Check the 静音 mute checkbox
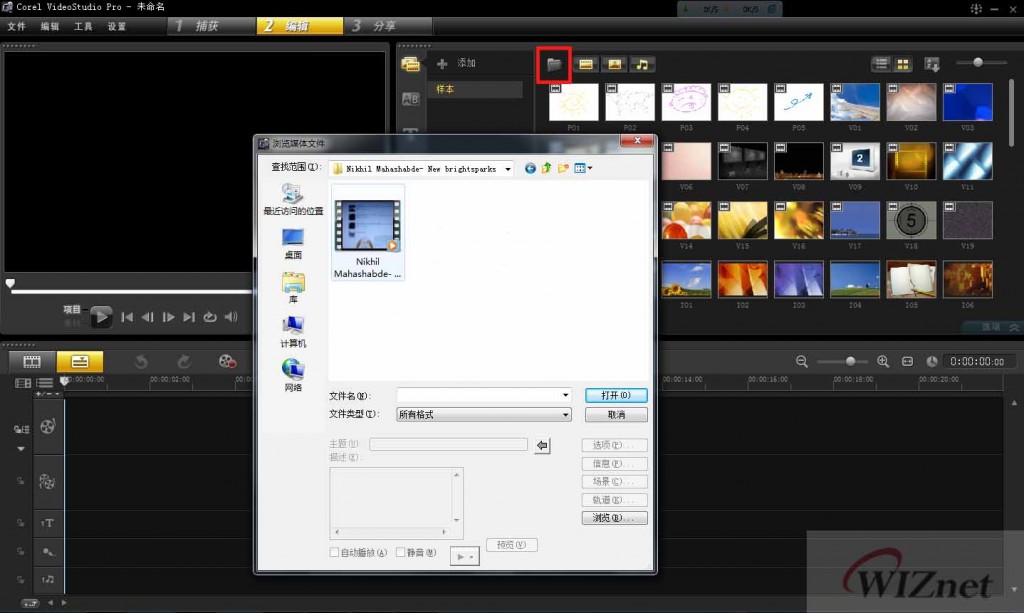This screenshot has width=1024, height=613. pos(401,552)
